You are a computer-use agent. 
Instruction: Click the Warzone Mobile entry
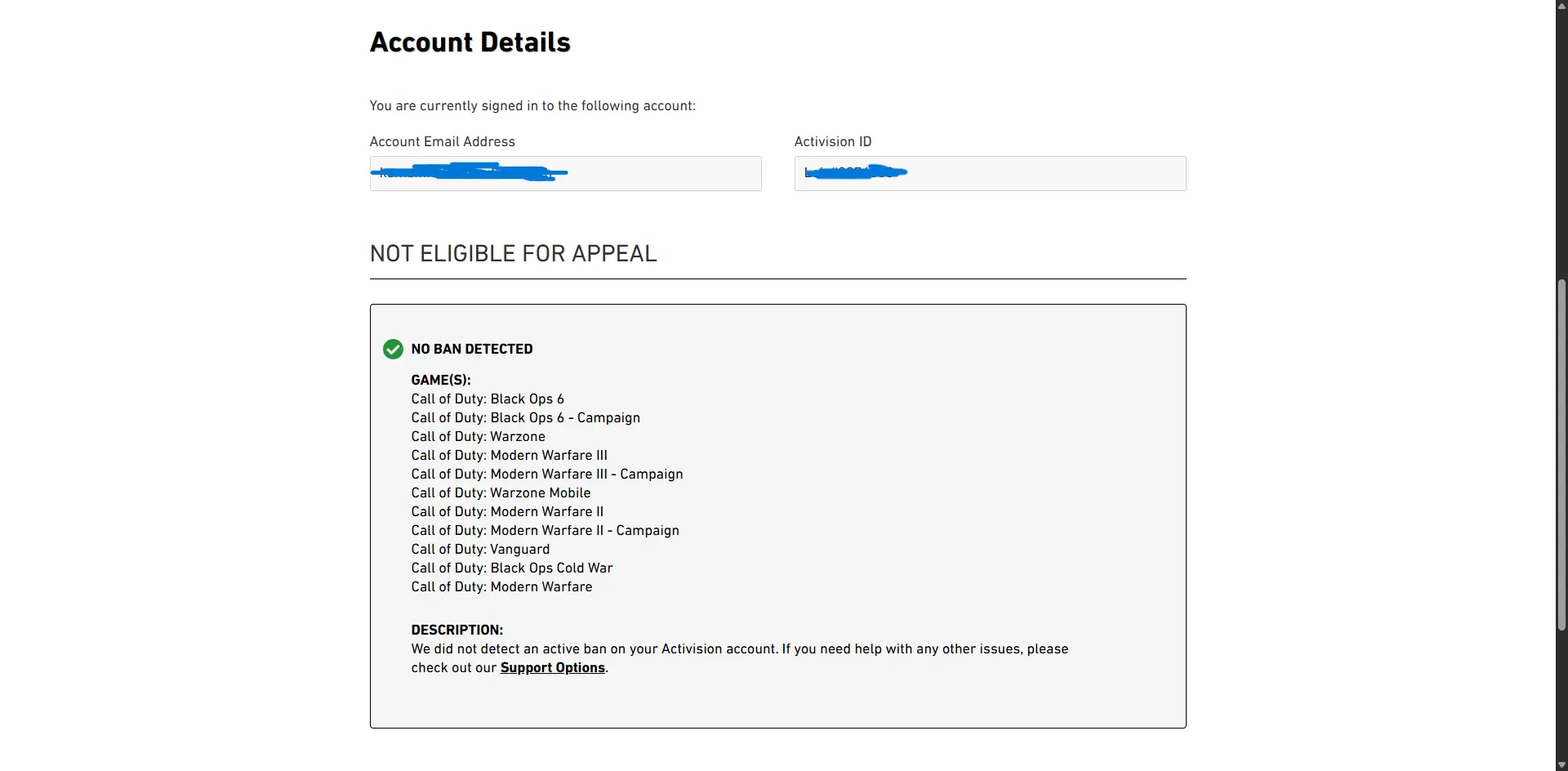[501, 493]
